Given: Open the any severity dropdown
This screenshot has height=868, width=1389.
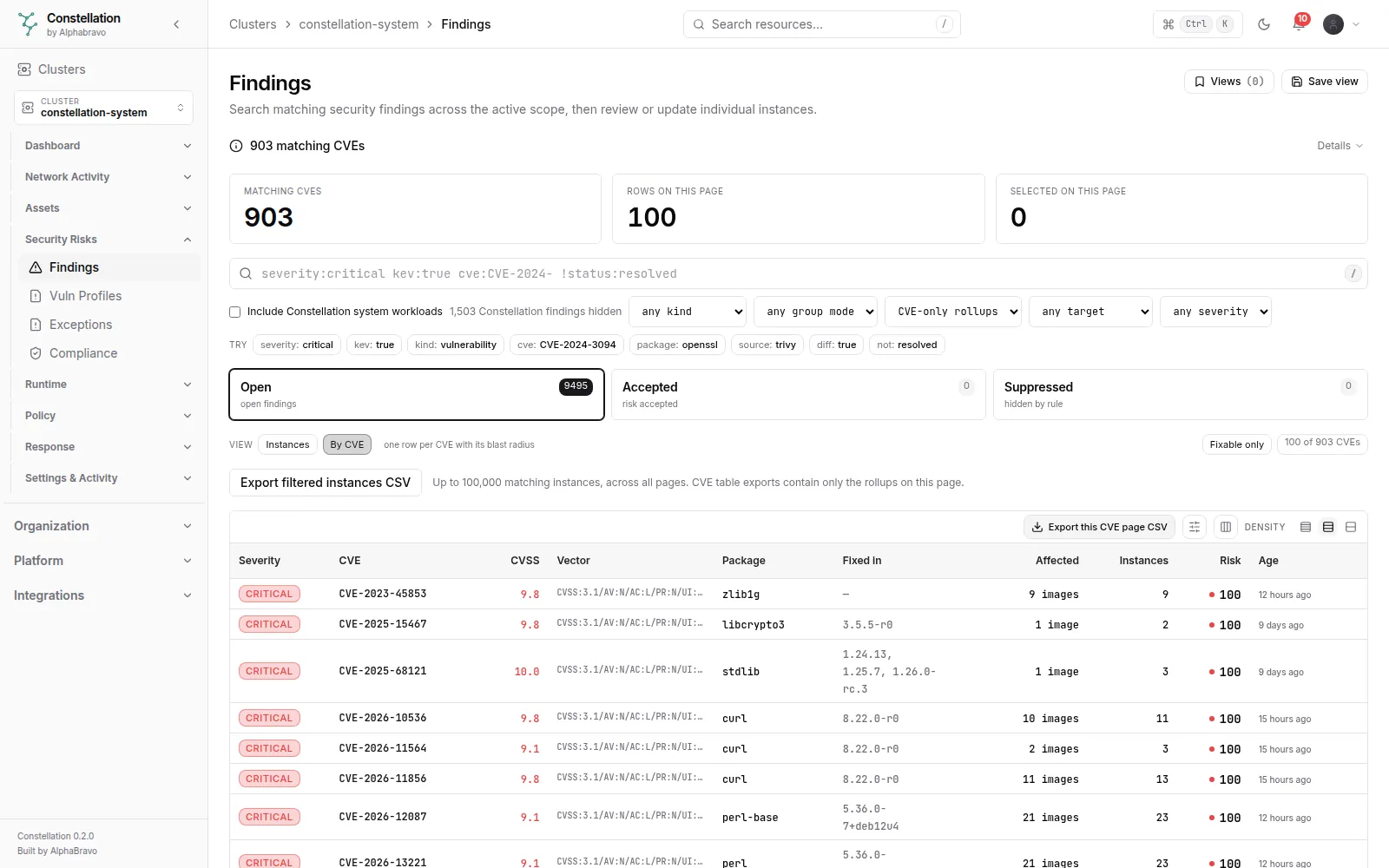Looking at the screenshot, I should coord(1215,312).
